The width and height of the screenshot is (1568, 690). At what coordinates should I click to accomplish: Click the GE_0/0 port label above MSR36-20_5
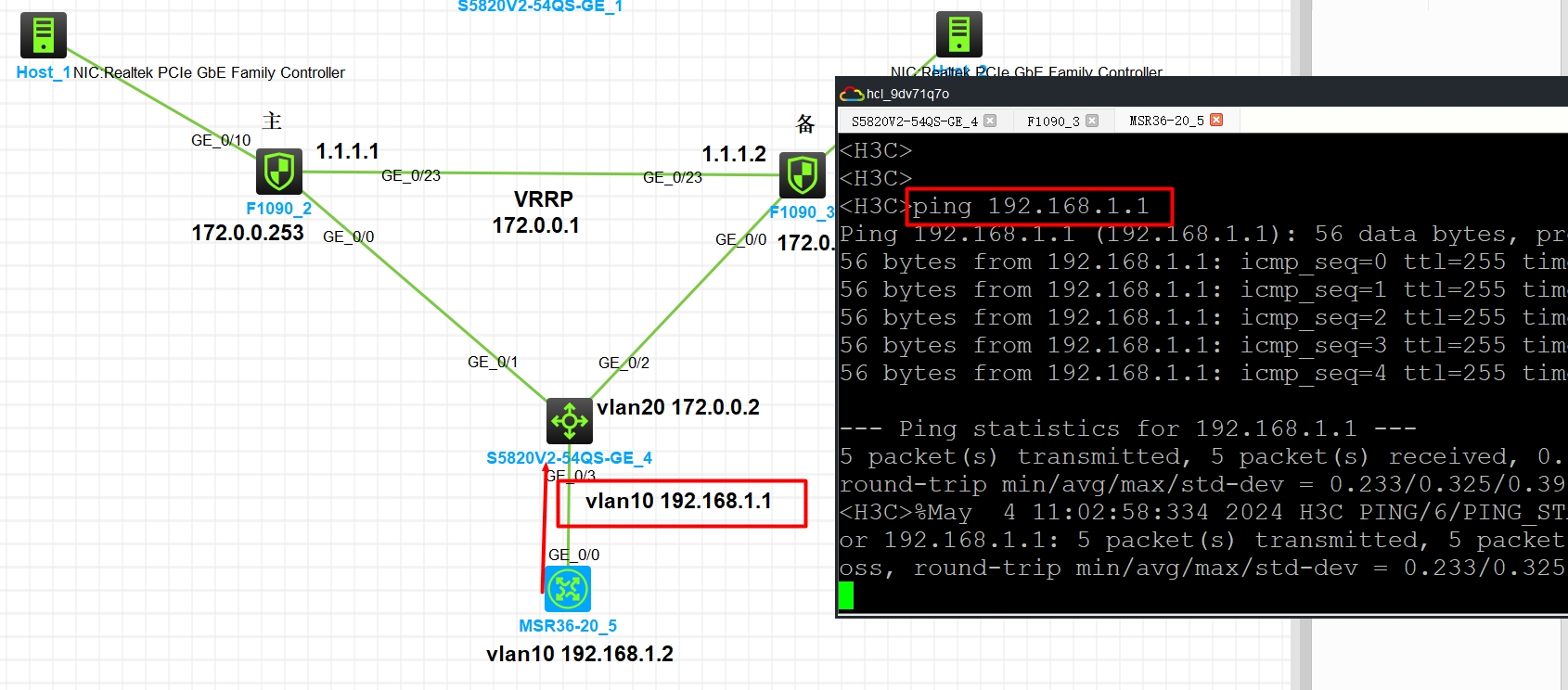574,555
